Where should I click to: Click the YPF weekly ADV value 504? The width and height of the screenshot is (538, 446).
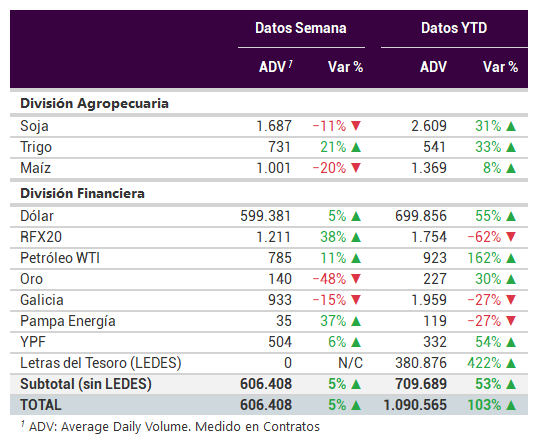click(x=280, y=342)
